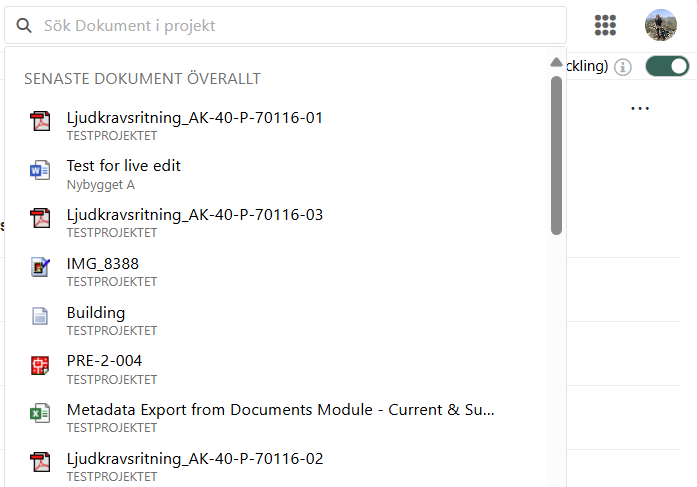The width and height of the screenshot is (697, 487).
Task: Click PDF icon of Ljudkravsritning_AK-40-P-70116-01
Action: click(x=40, y=121)
